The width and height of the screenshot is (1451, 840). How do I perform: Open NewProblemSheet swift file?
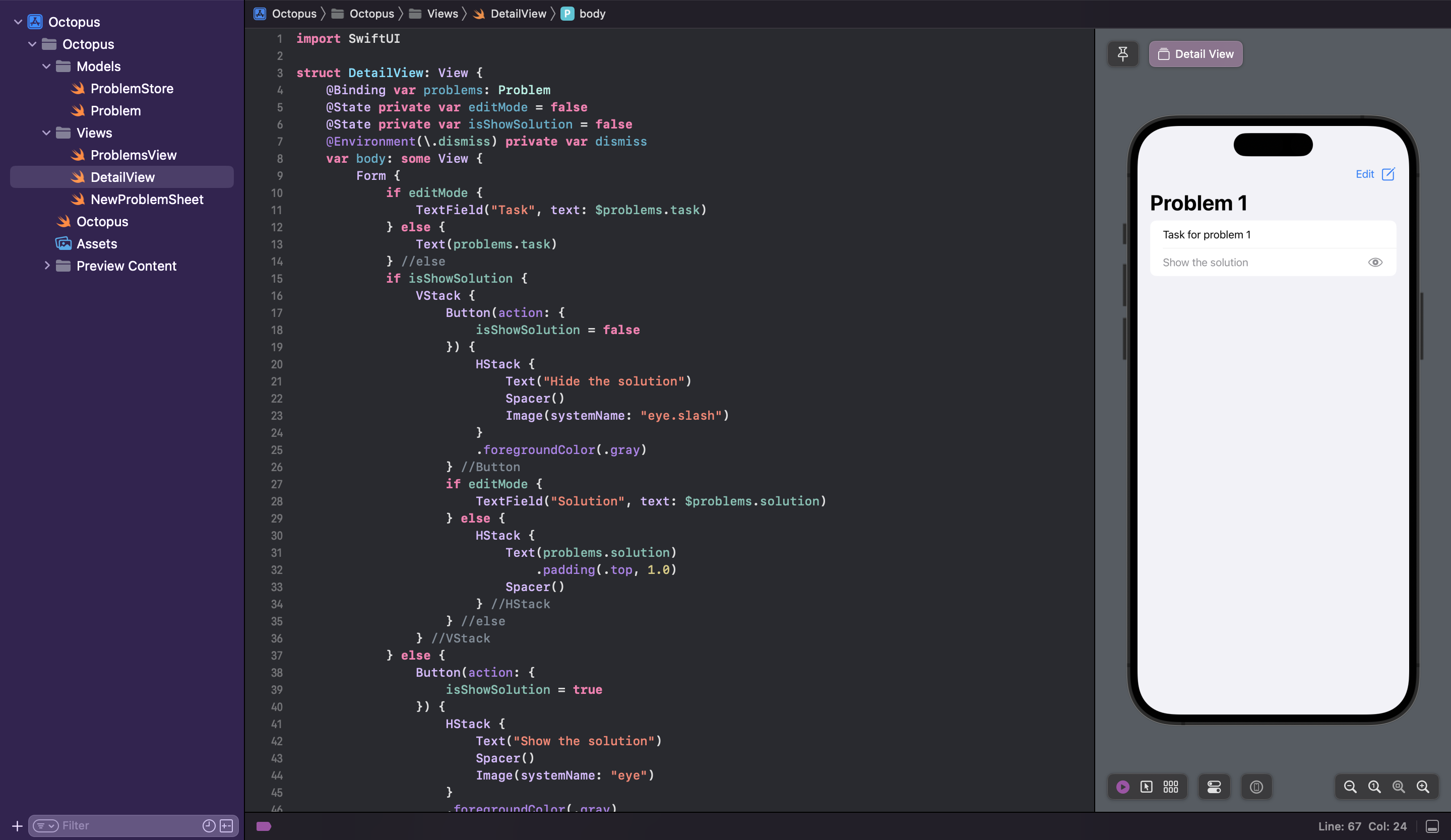coord(147,199)
